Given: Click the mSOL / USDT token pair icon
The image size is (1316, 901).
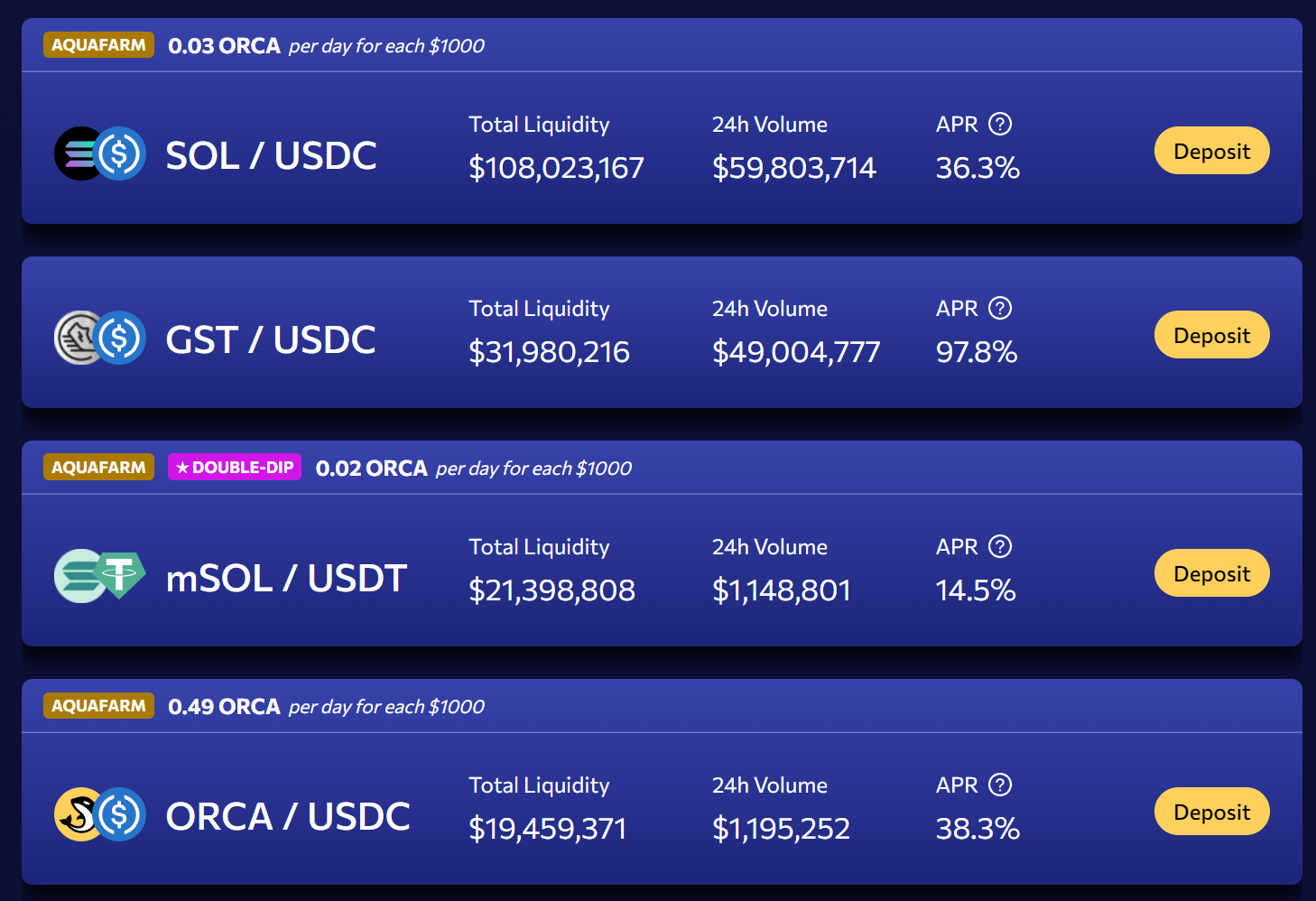Looking at the screenshot, I should pos(100,576).
